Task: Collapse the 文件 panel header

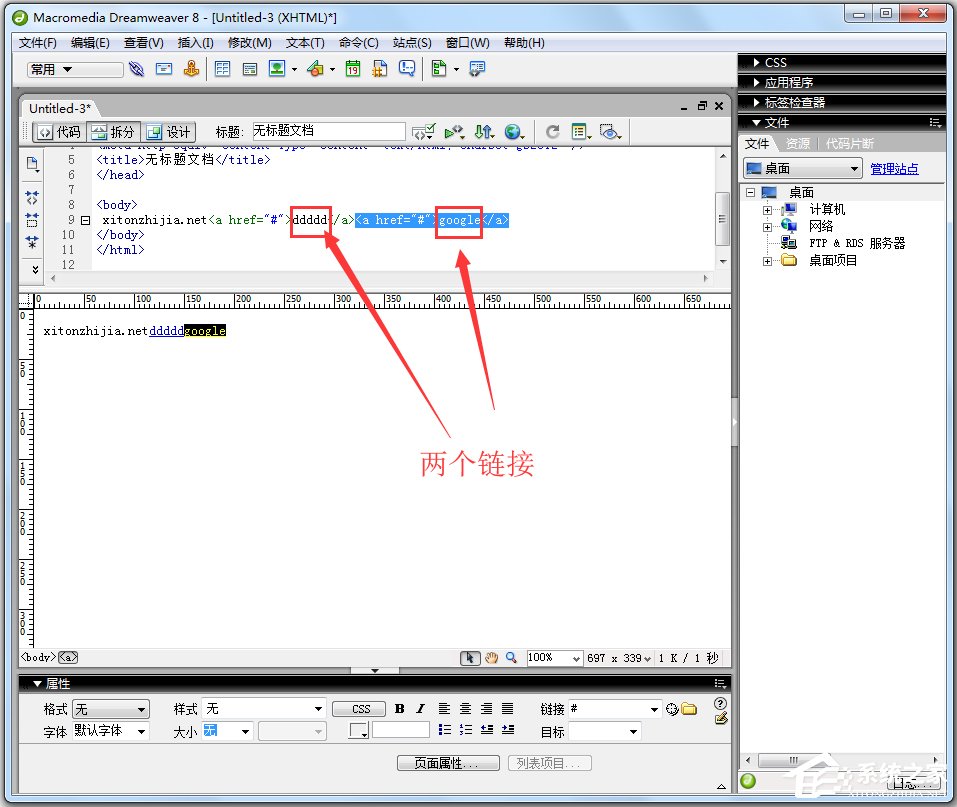Action: (757, 122)
